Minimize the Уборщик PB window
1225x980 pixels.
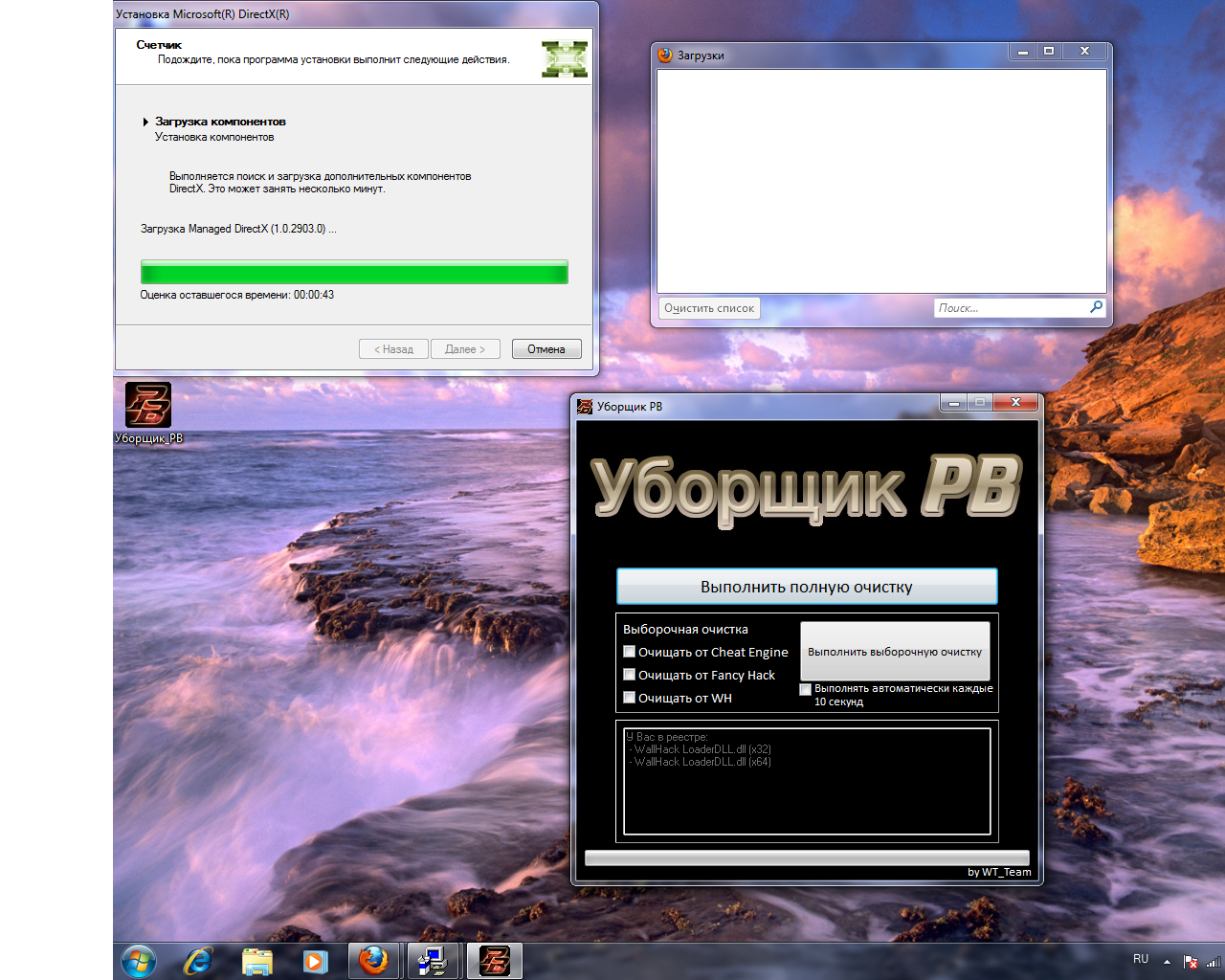point(953,403)
